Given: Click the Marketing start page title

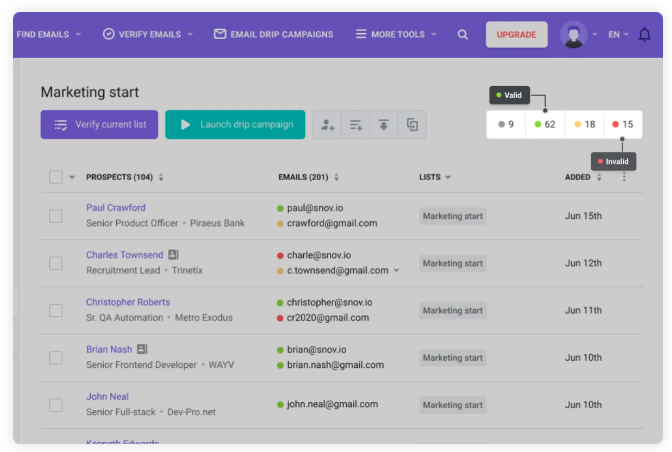Looking at the screenshot, I should tap(90, 92).
